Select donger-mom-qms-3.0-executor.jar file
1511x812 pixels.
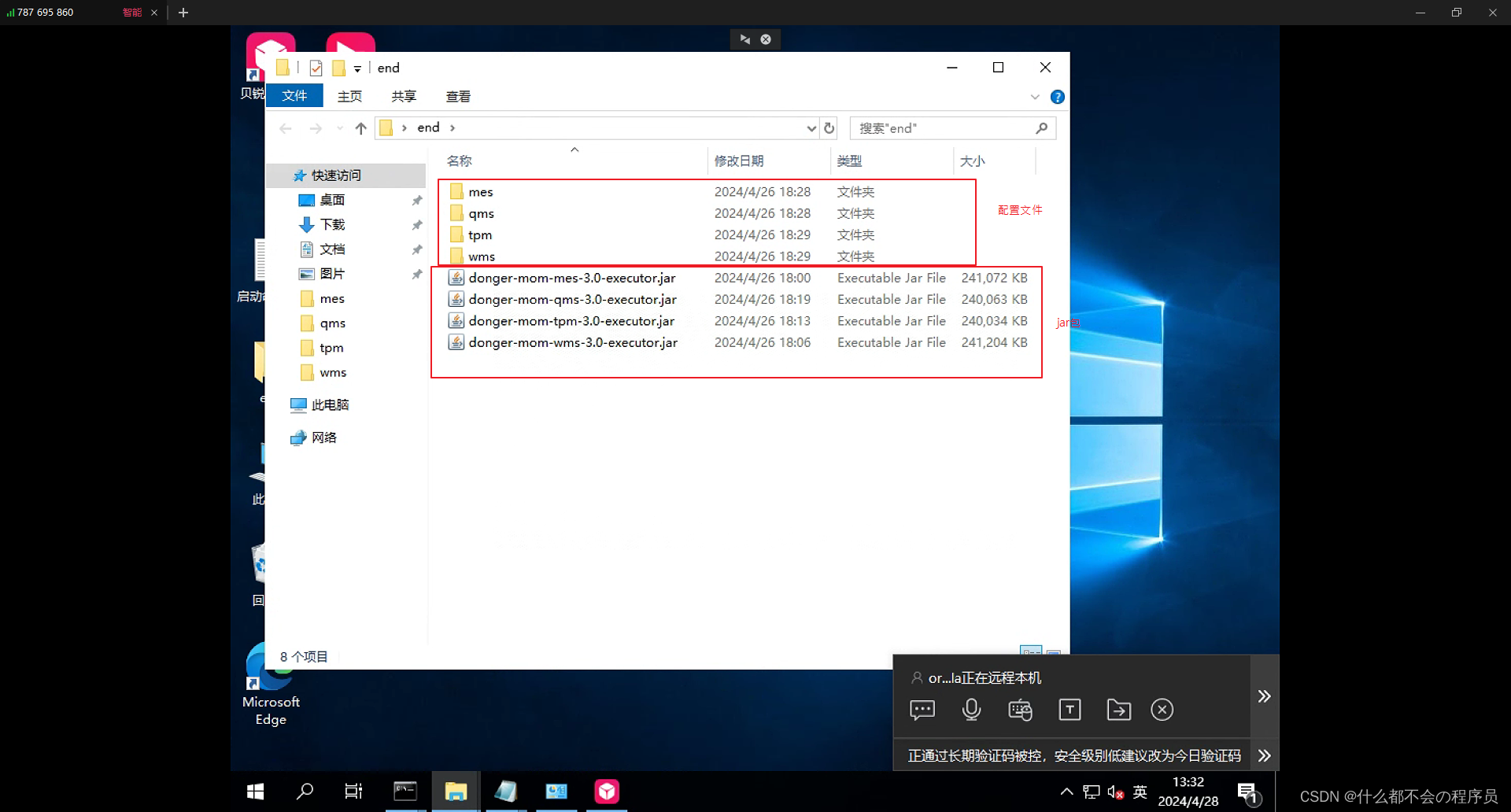point(572,299)
